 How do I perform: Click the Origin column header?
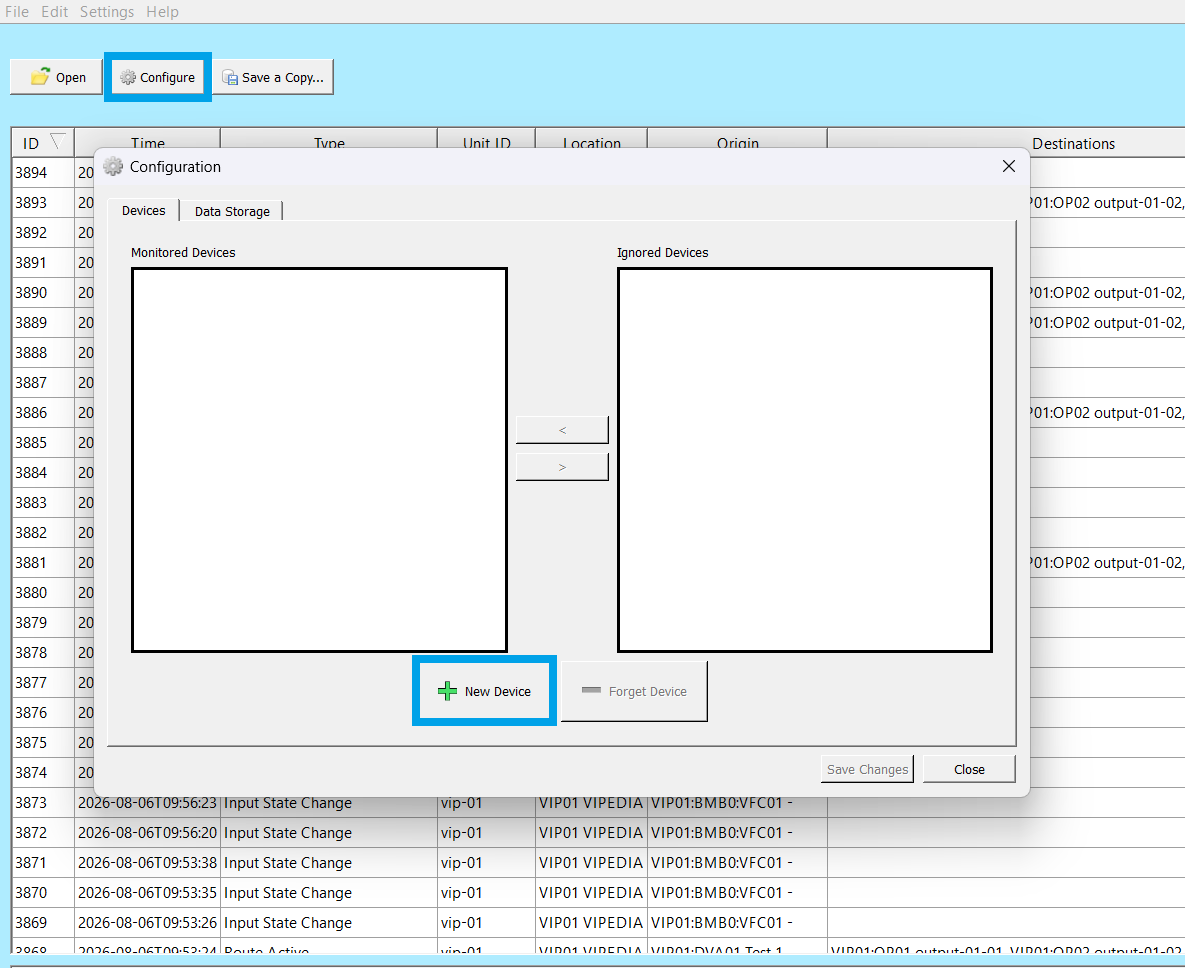tap(738, 143)
